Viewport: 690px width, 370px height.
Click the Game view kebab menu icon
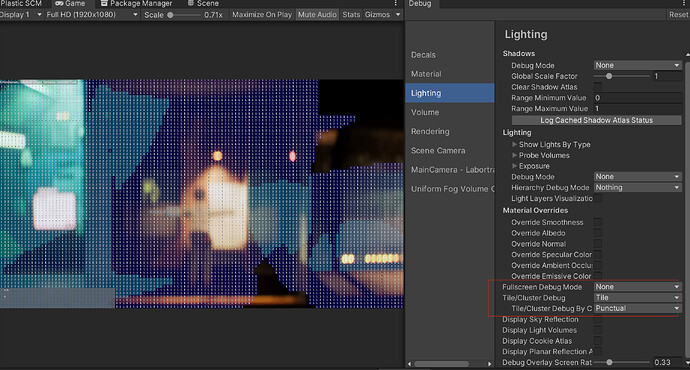[396, 4]
